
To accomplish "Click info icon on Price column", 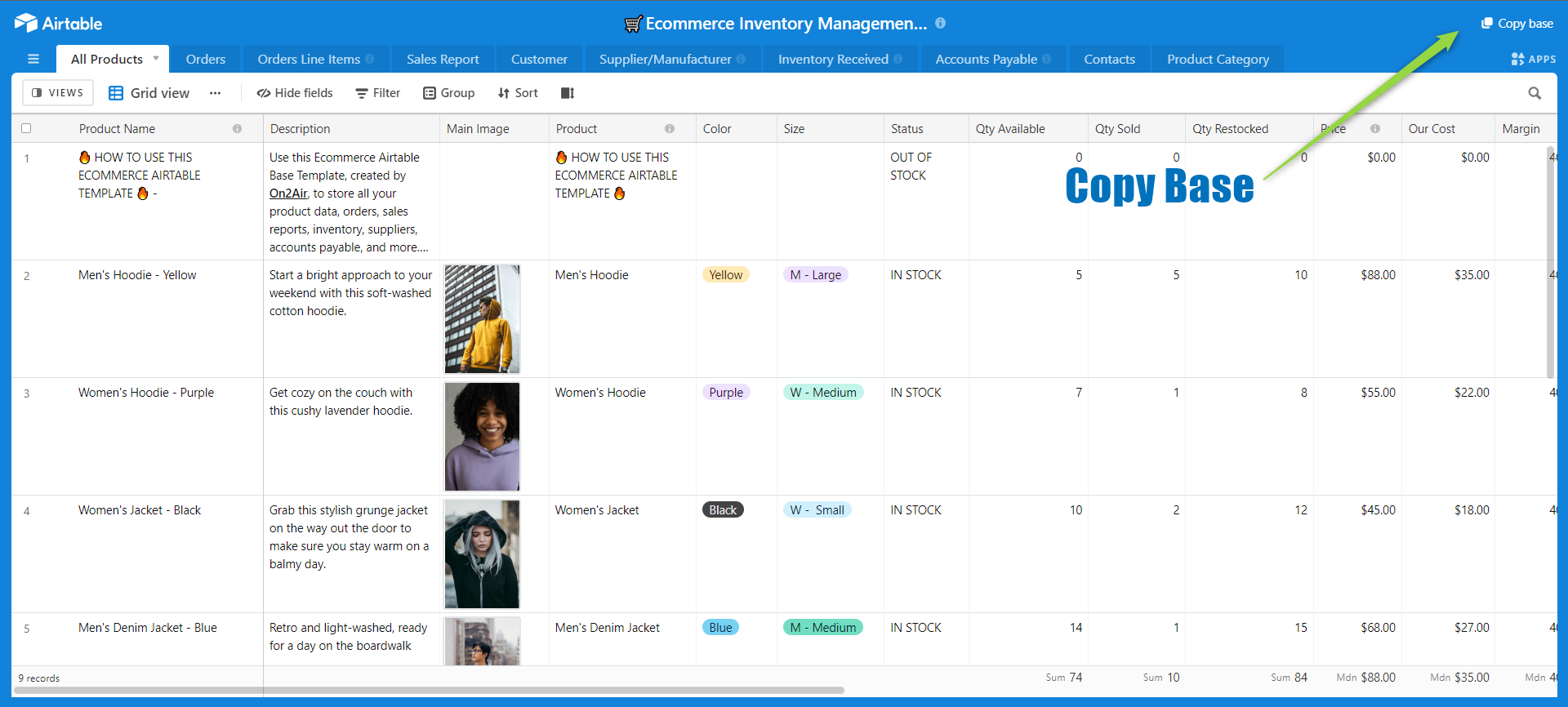I will coord(1375,129).
